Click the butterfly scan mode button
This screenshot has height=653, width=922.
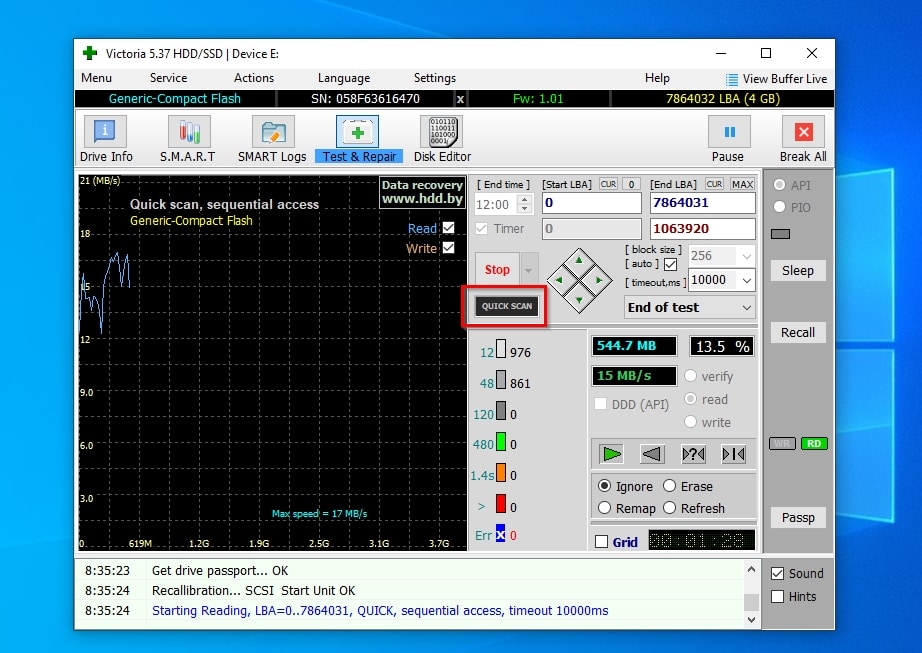pos(733,454)
